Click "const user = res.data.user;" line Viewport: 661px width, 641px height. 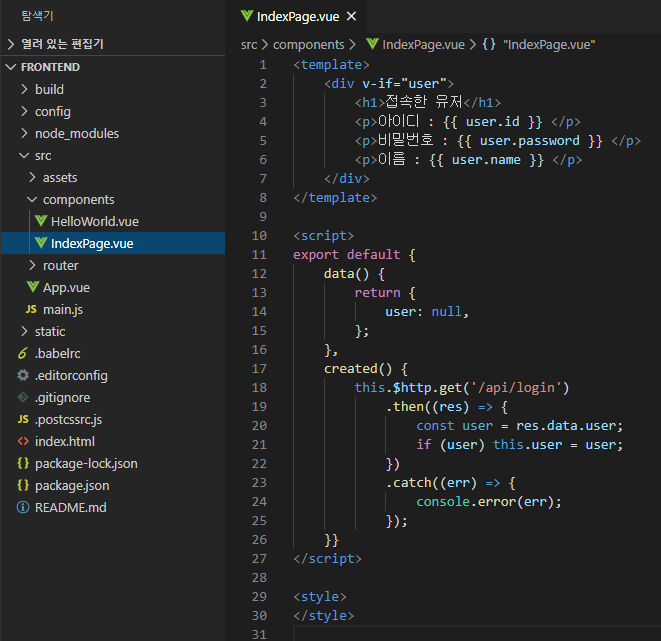click(x=519, y=426)
